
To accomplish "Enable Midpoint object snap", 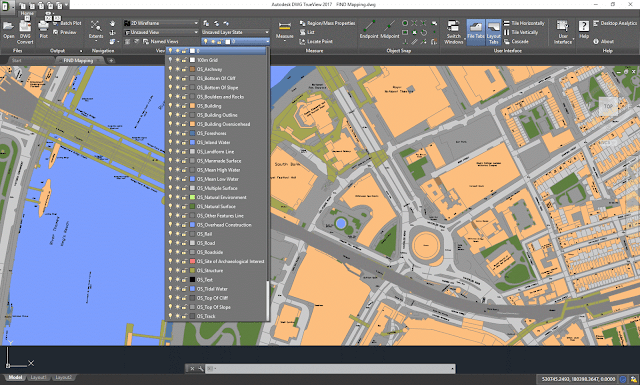I will [x=390, y=29].
